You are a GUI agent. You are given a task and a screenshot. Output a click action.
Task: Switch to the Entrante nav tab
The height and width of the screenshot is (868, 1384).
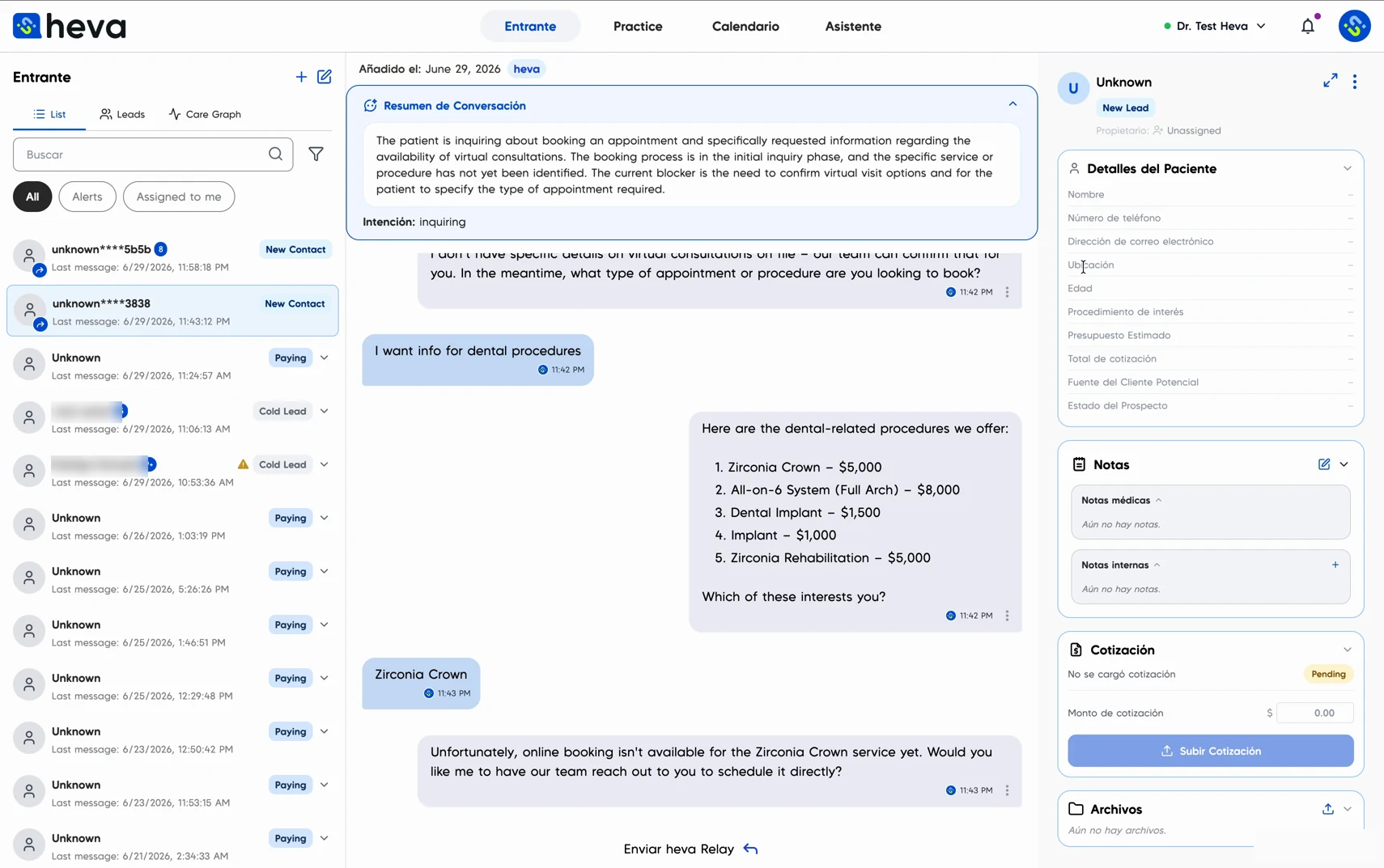pos(530,26)
